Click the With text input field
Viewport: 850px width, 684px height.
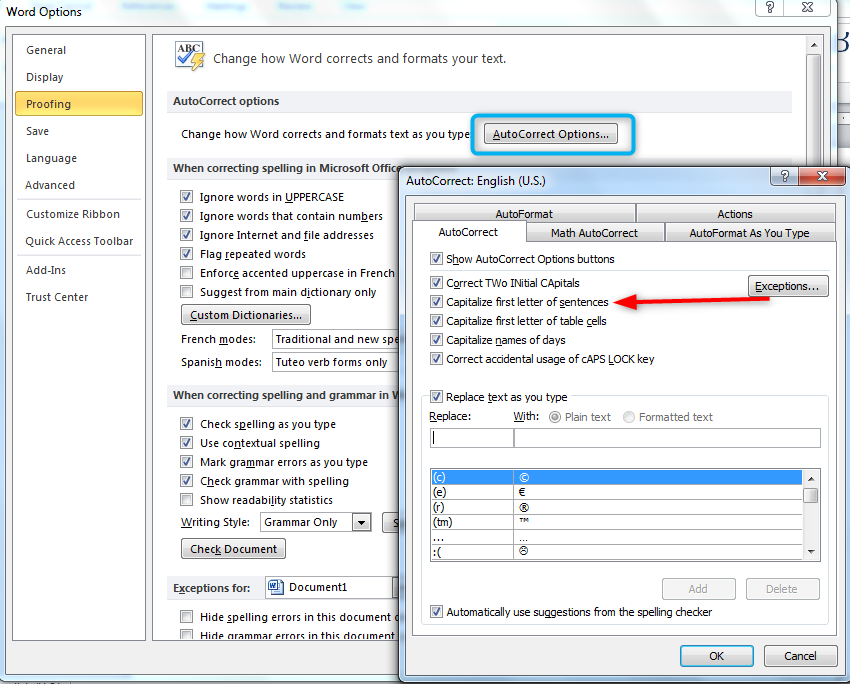667,438
